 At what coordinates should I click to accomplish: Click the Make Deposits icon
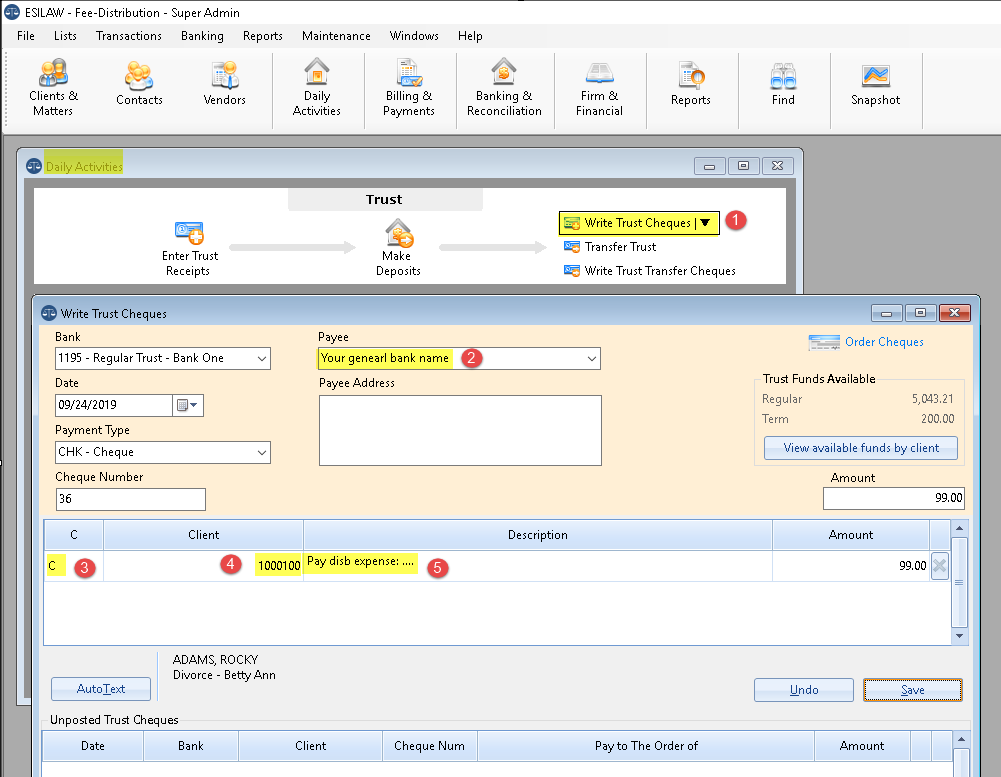coord(398,232)
